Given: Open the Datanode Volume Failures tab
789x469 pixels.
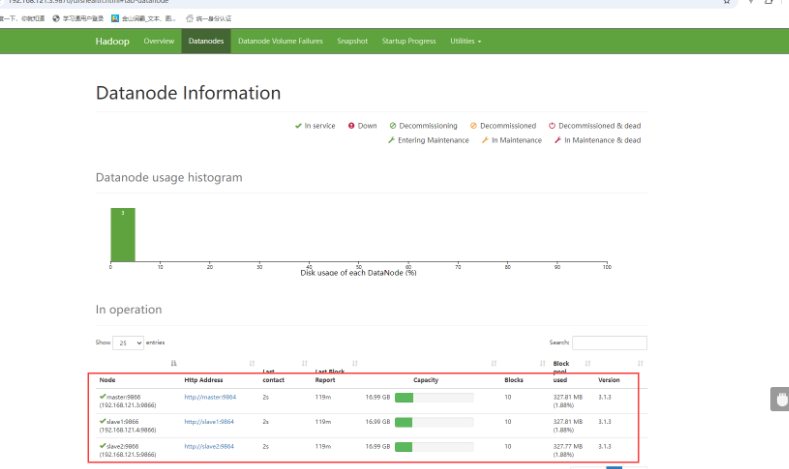Looking at the screenshot, I should tap(280, 41).
